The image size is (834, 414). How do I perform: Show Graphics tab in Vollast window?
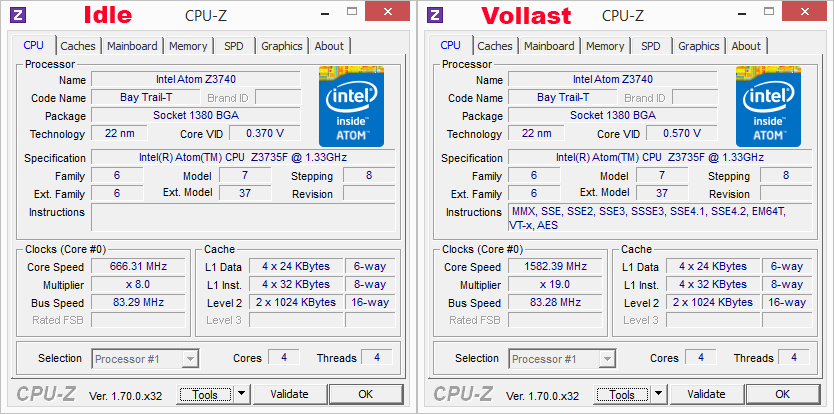(x=698, y=46)
